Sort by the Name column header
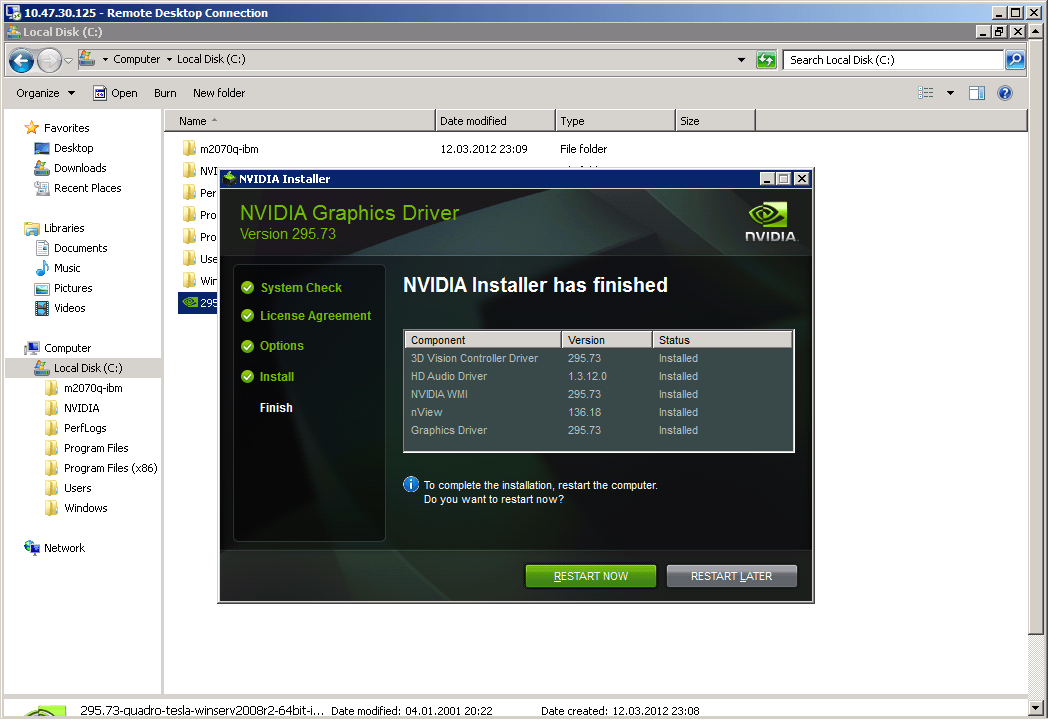The height and width of the screenshot is (720, 1048). tap(300, 121)
